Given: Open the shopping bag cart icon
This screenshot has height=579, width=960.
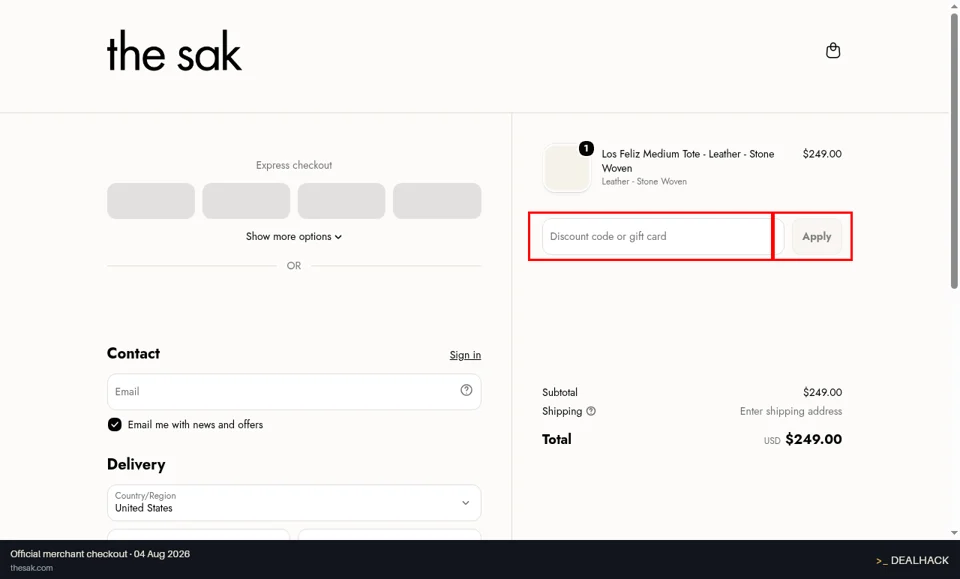Looking at the screenshot, I should pos(833,50).
